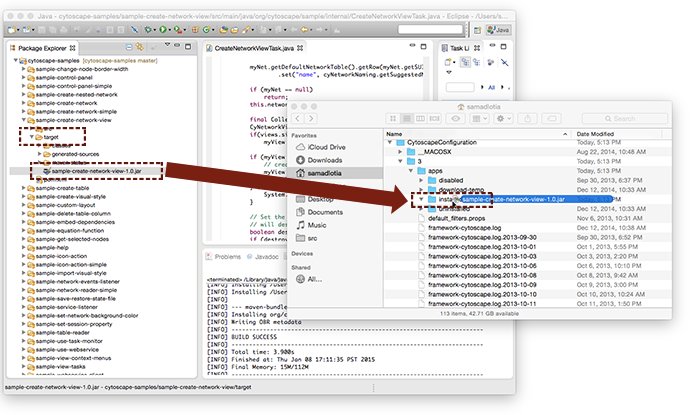This screenshot has height=415, width=691.
Task: Click the Open Type icon in Eclipse toolbar
Action: click(x=223, y=30)
